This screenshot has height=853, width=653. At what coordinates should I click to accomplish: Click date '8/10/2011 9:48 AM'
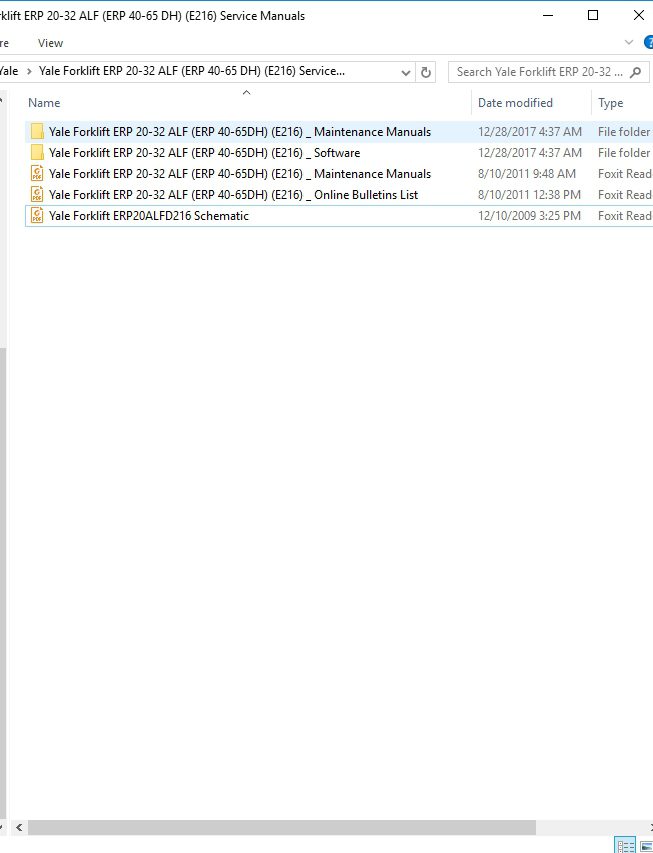tap(527, 174)
